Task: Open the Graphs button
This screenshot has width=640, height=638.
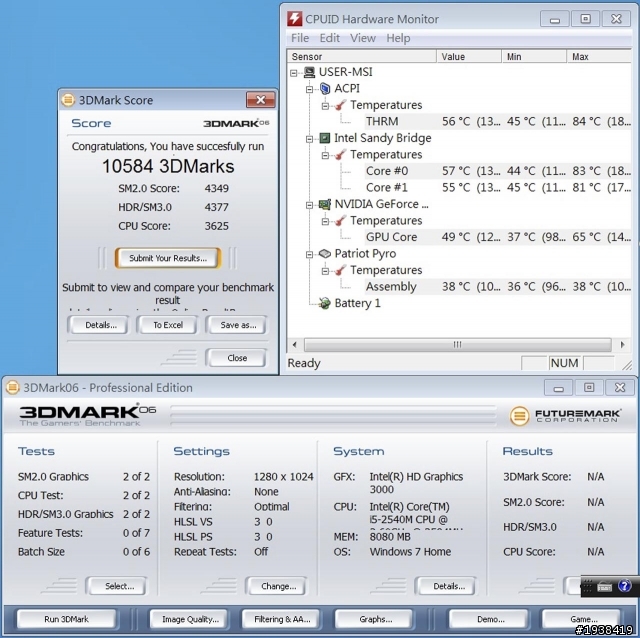Action: coord(374,619)
